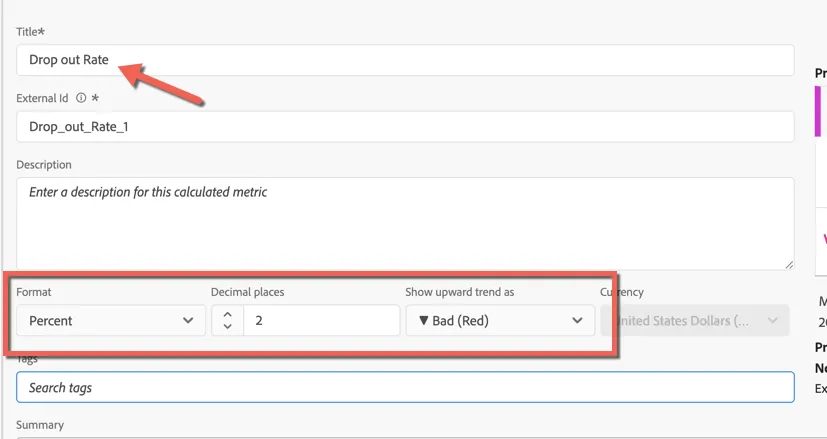Click the Decimal places stepper arrows
This screenshot has height=439, width=827.
(227, 320)
